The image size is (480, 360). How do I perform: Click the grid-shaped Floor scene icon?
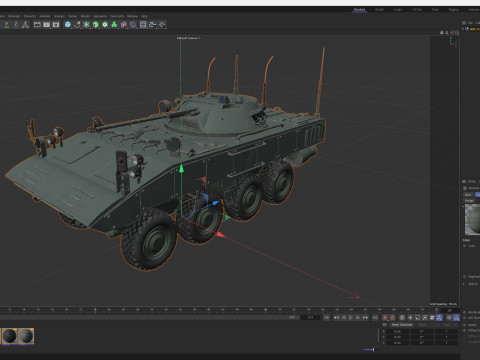coord(143,25)
